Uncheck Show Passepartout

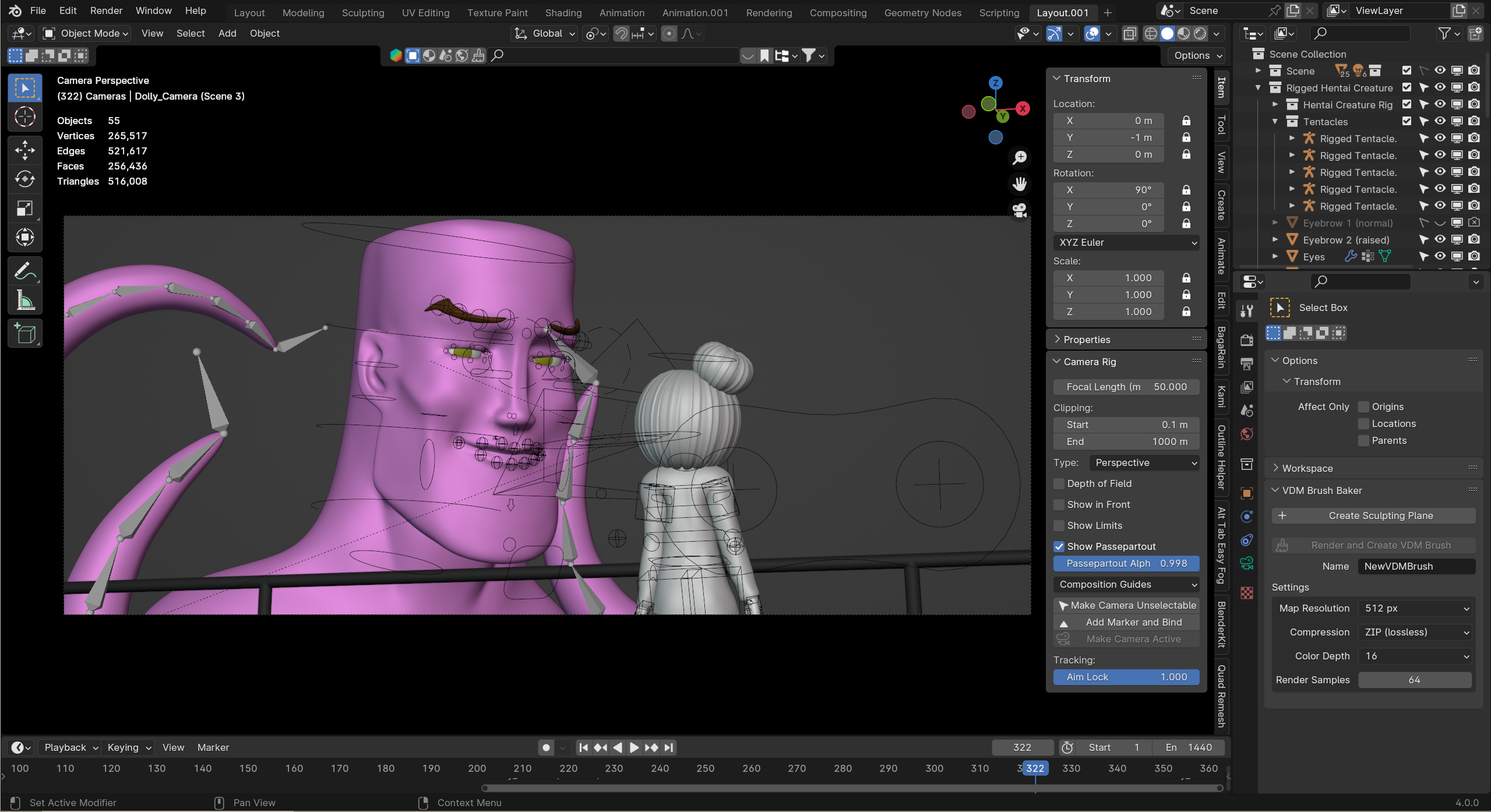point(1059,546)
